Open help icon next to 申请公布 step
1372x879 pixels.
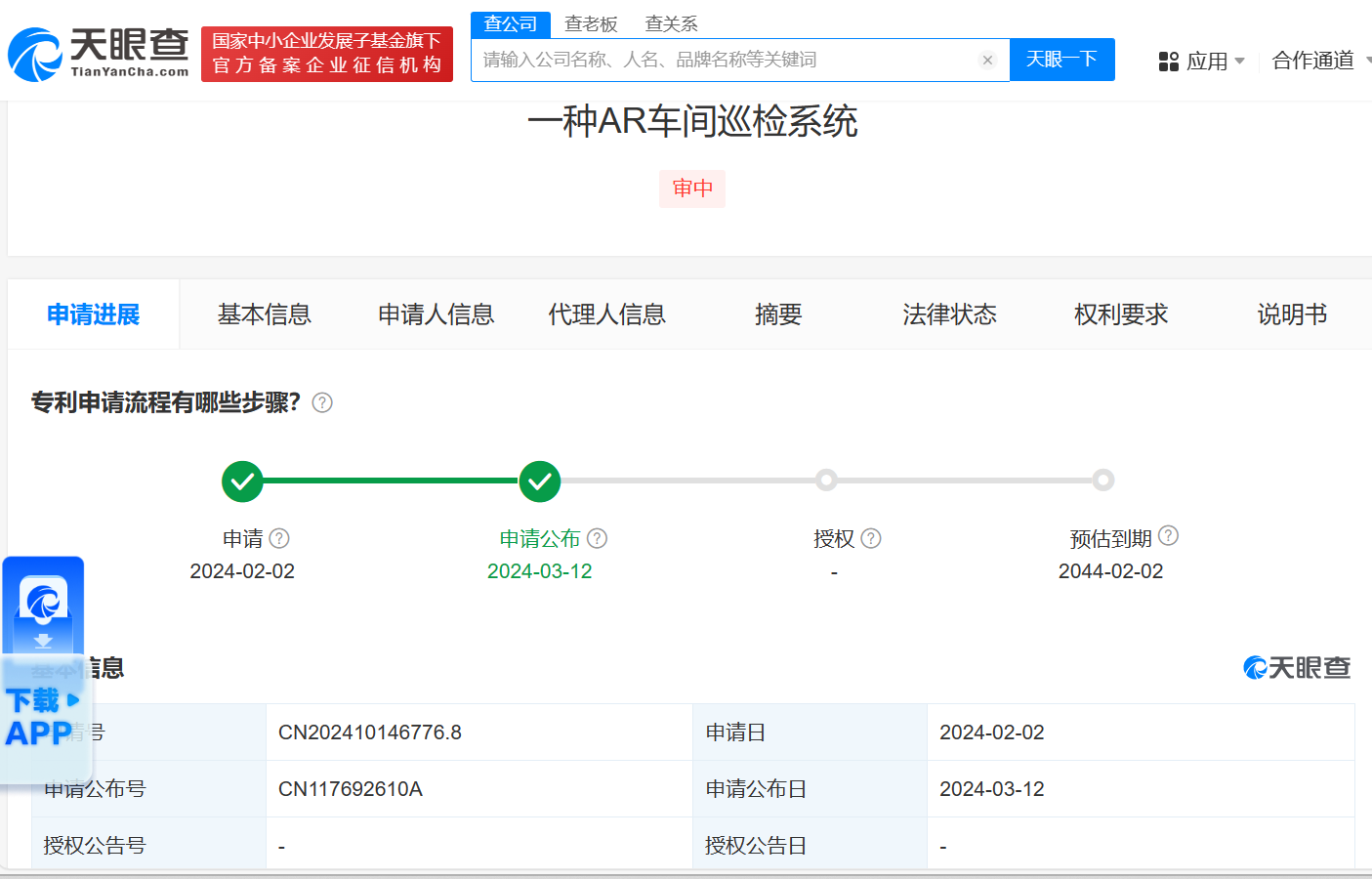tap(597, 538)
